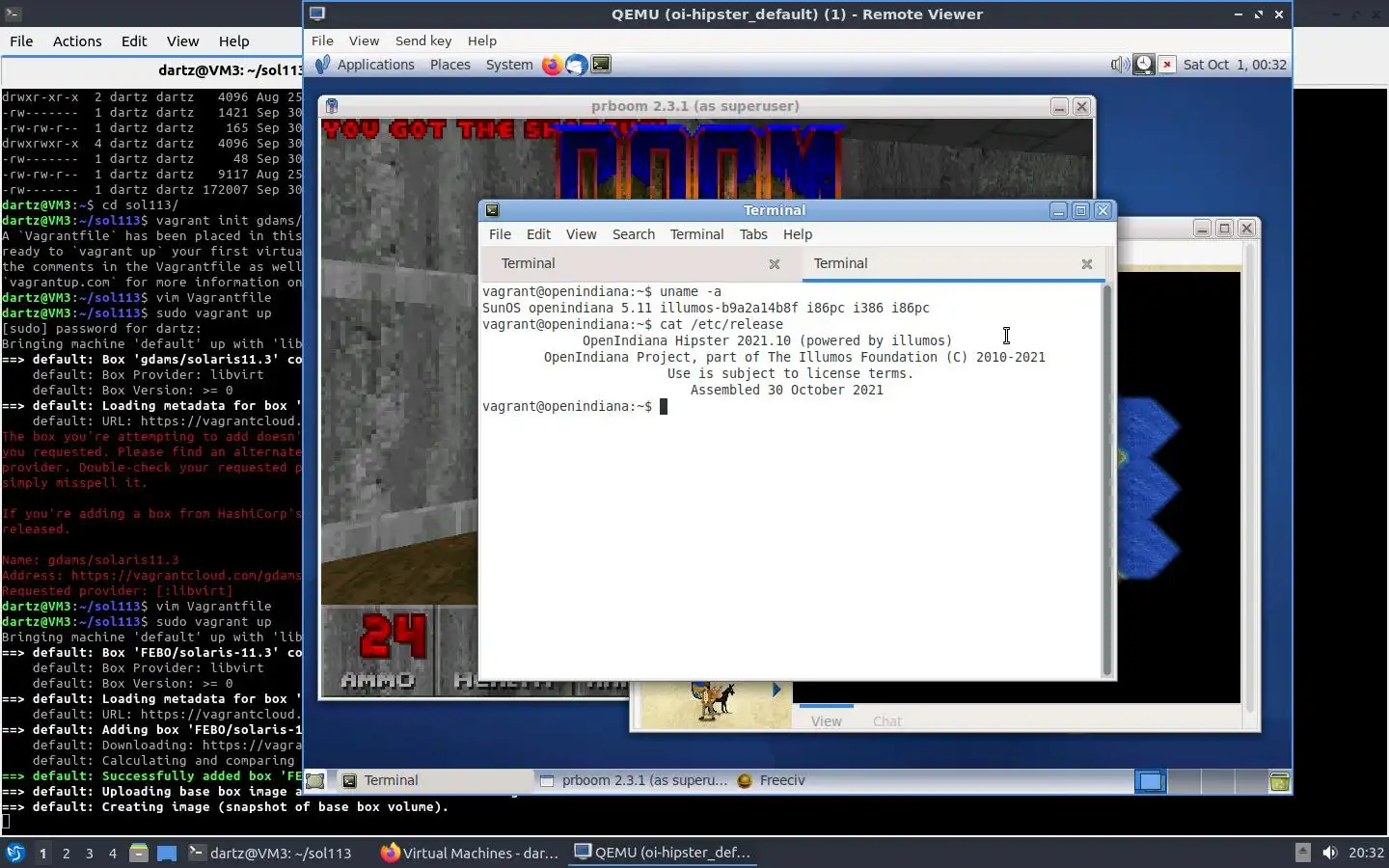Open View menu of guest Terminal window
This screenshot has width=1389, height=868.
coord(581,234)
